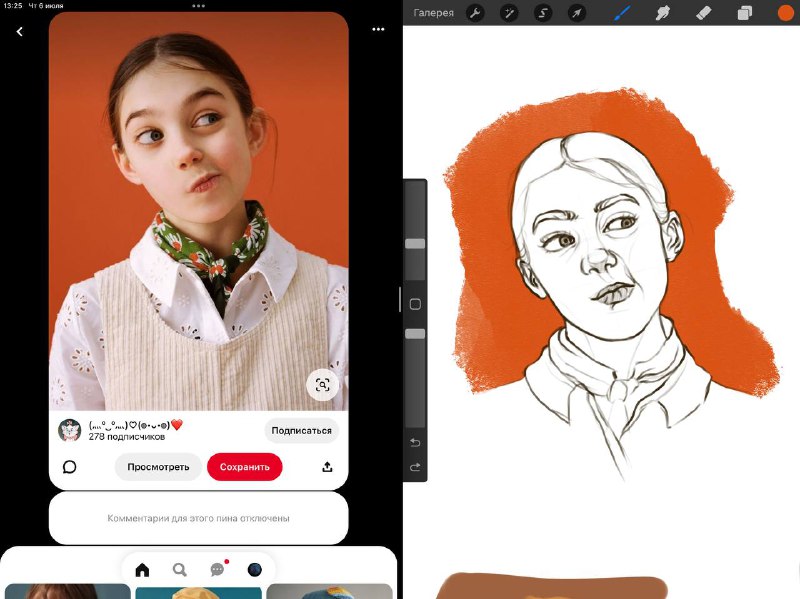
Task: Open the Галерея gallery view
Action: pos(433,13)
